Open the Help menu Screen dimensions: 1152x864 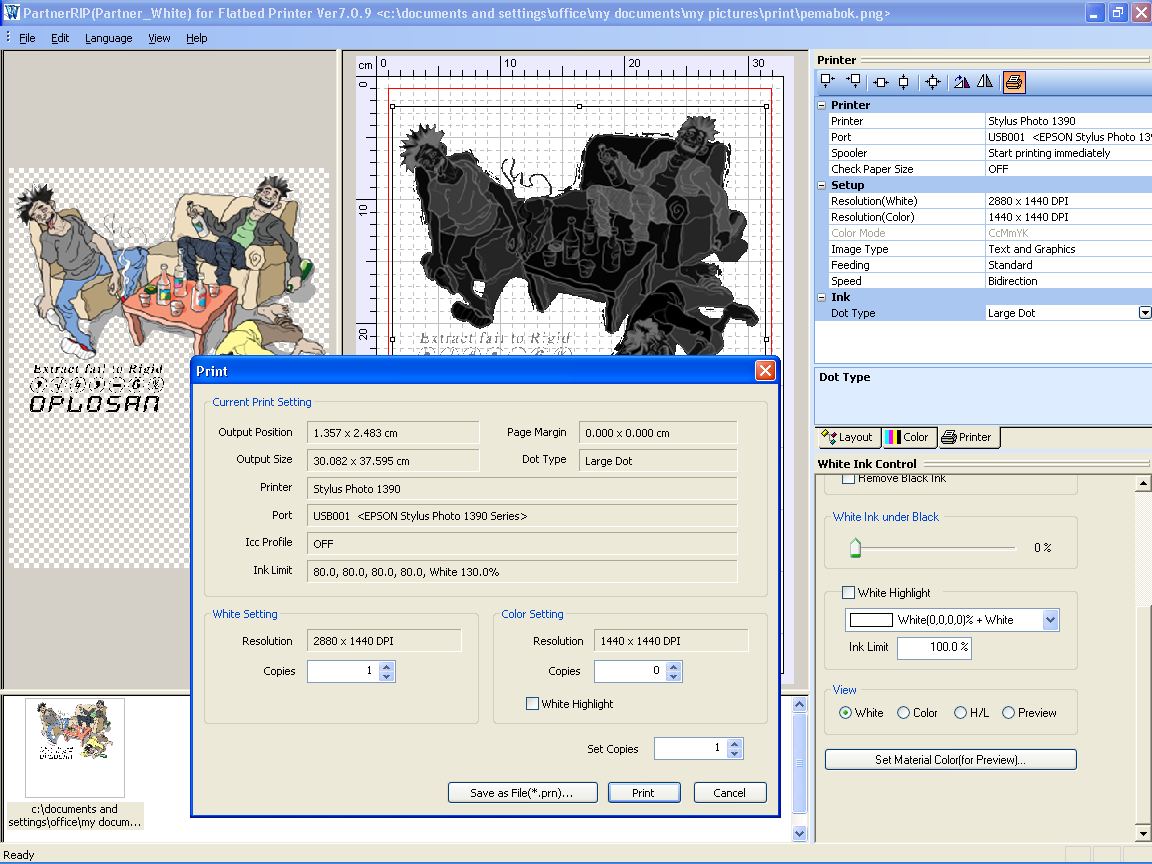(x=197, y=38)
